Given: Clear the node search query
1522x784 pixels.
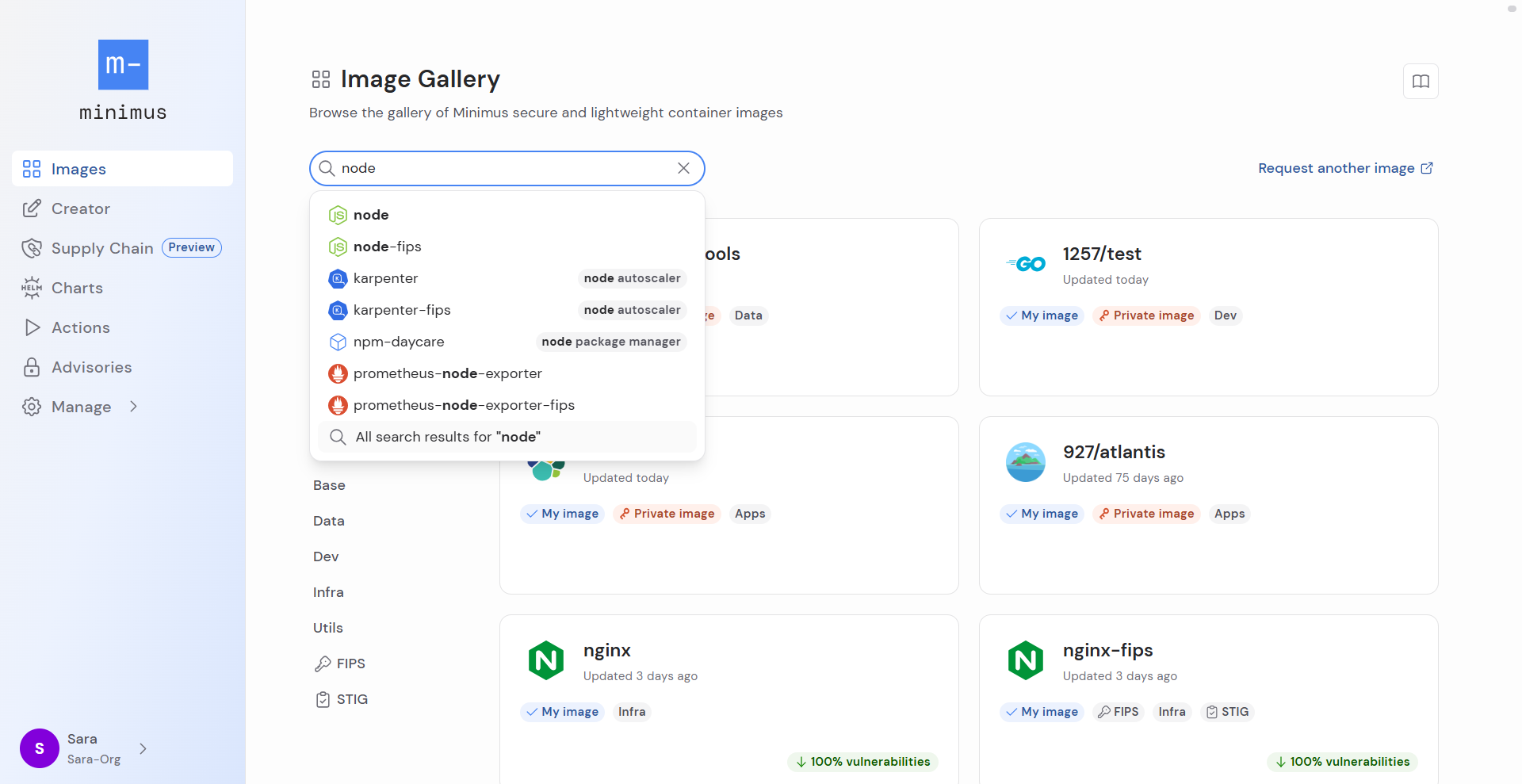Looking at the screenshot, I should point(683,168).
